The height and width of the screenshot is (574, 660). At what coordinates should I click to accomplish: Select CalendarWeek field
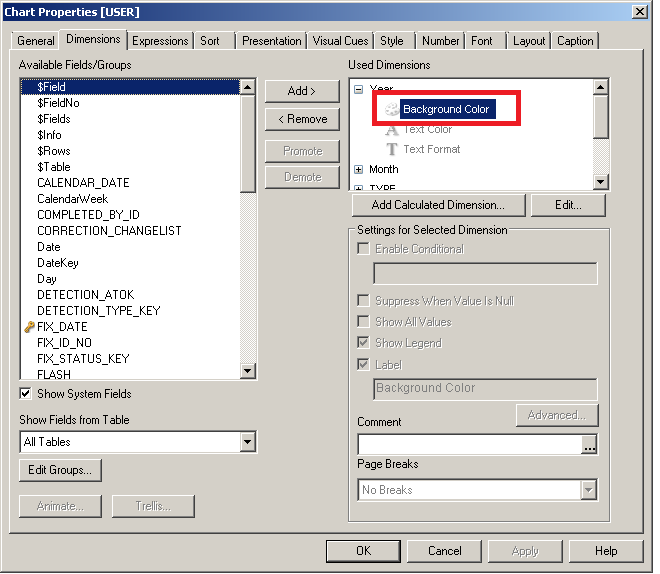130,199
